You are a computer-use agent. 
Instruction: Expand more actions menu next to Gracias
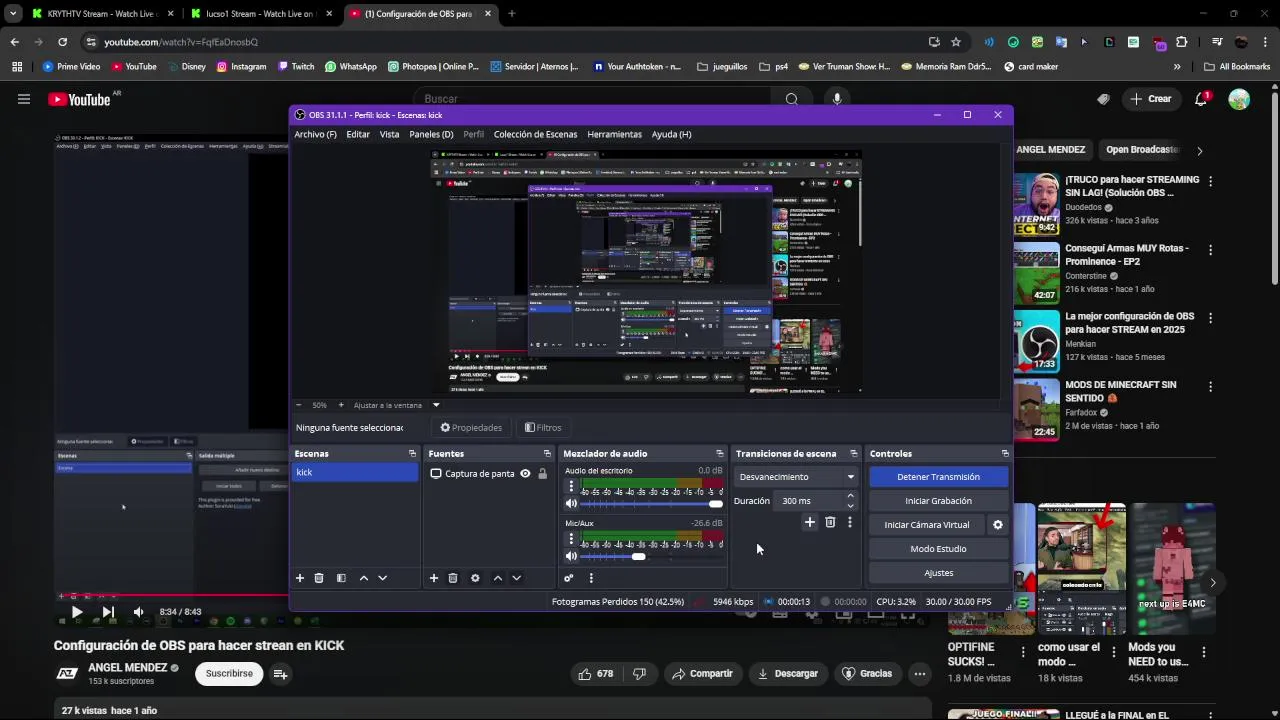[x=919, y=674]
